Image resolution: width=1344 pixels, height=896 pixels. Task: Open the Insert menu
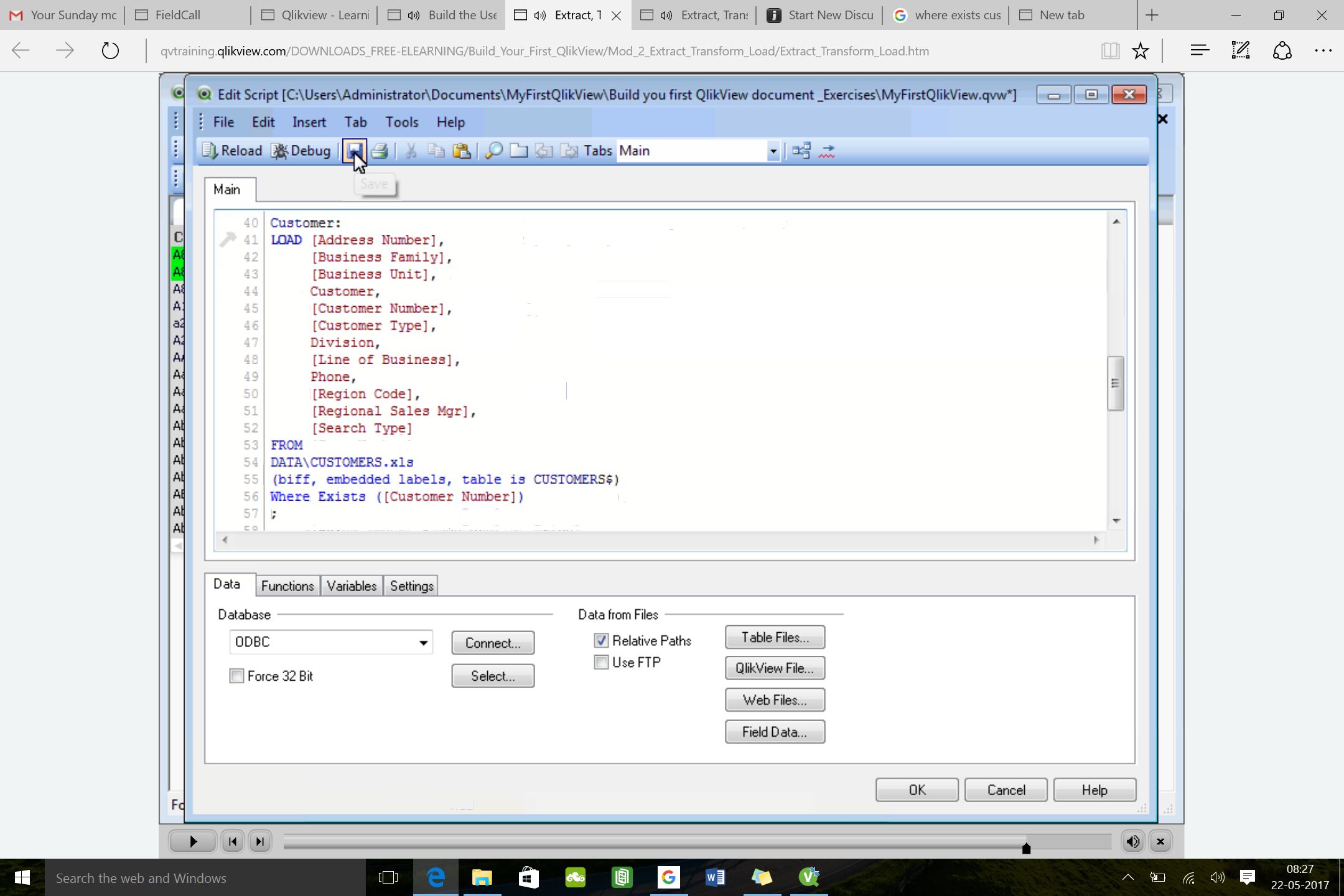(309, 122)
